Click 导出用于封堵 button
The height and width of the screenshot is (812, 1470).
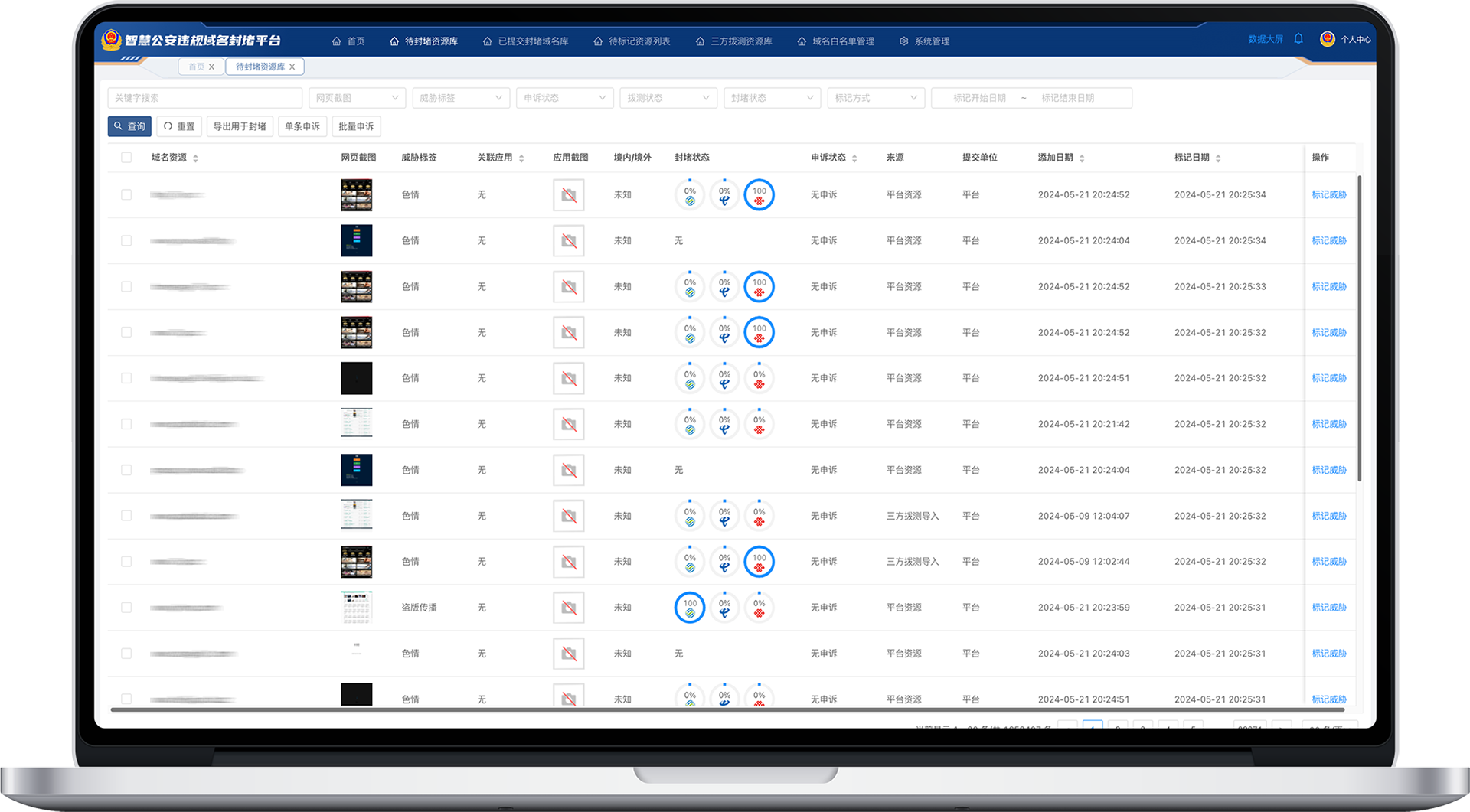pos(240,126)
